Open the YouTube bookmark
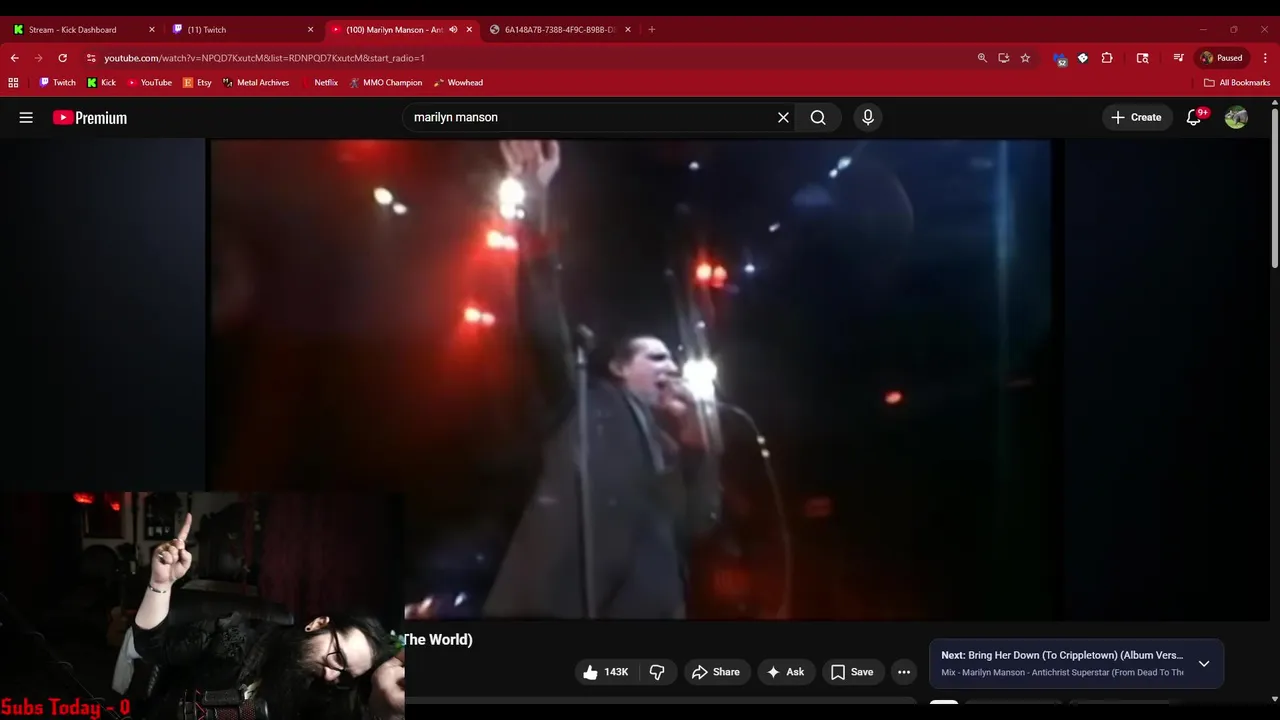Image resolution: width=1280 pixels, height=720 pixels. [149, 83]
